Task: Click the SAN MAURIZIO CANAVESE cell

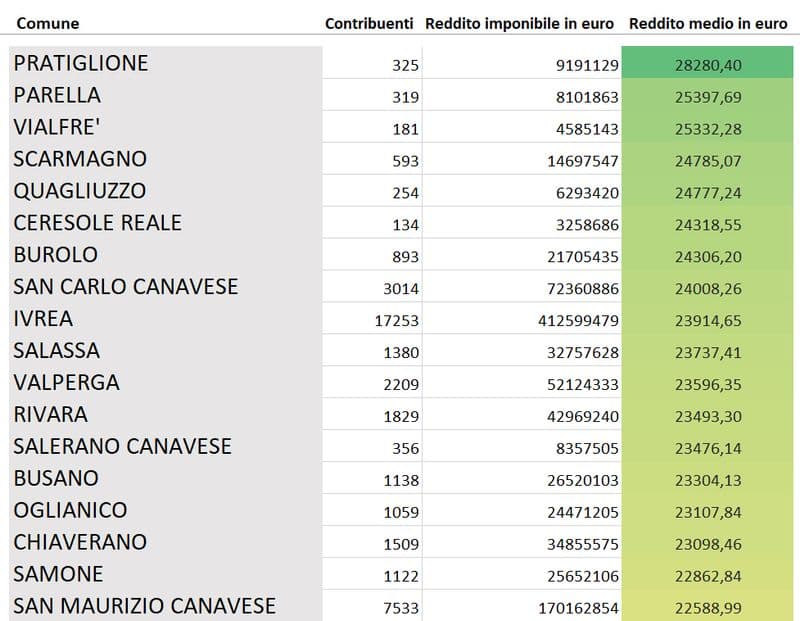Action: (145, 606)
